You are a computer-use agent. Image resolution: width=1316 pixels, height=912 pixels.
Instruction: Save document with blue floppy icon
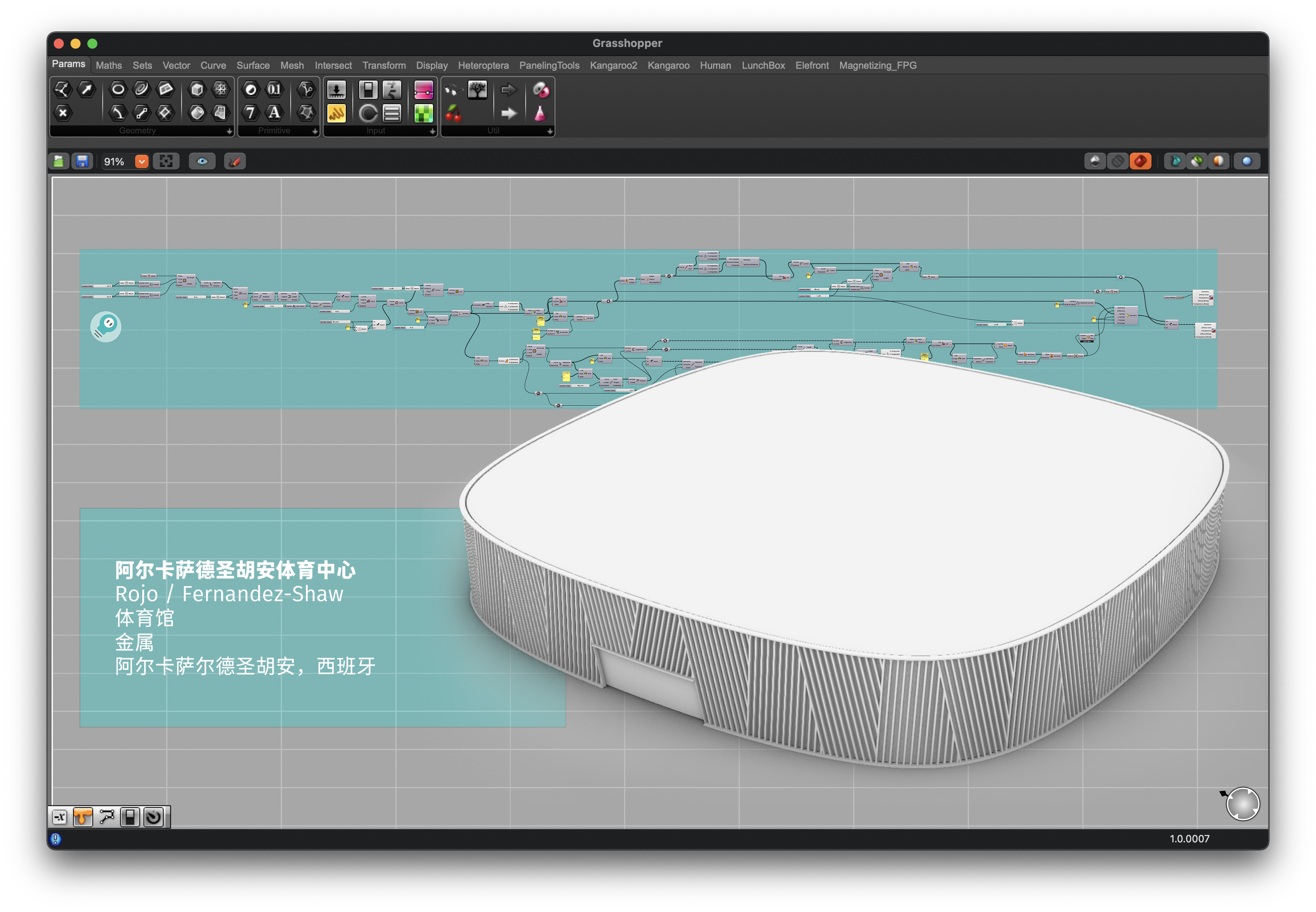82,162
